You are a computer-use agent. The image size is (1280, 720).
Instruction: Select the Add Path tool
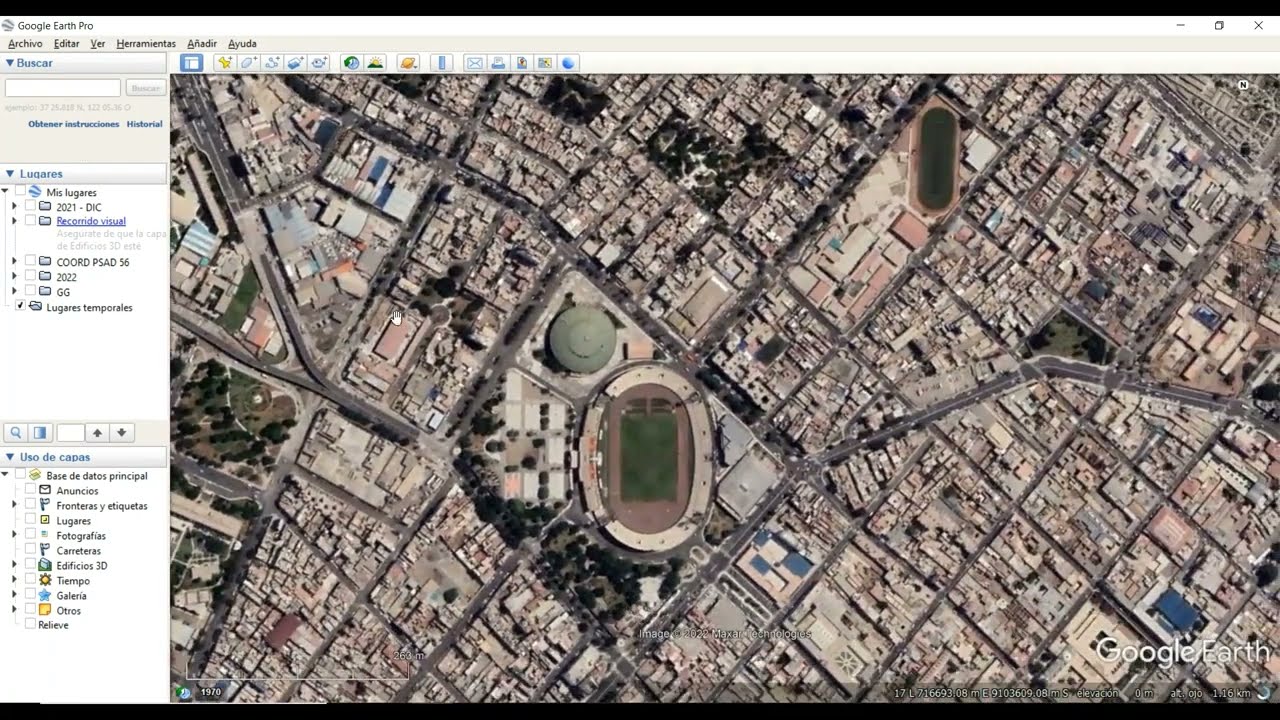coord(272,63)
